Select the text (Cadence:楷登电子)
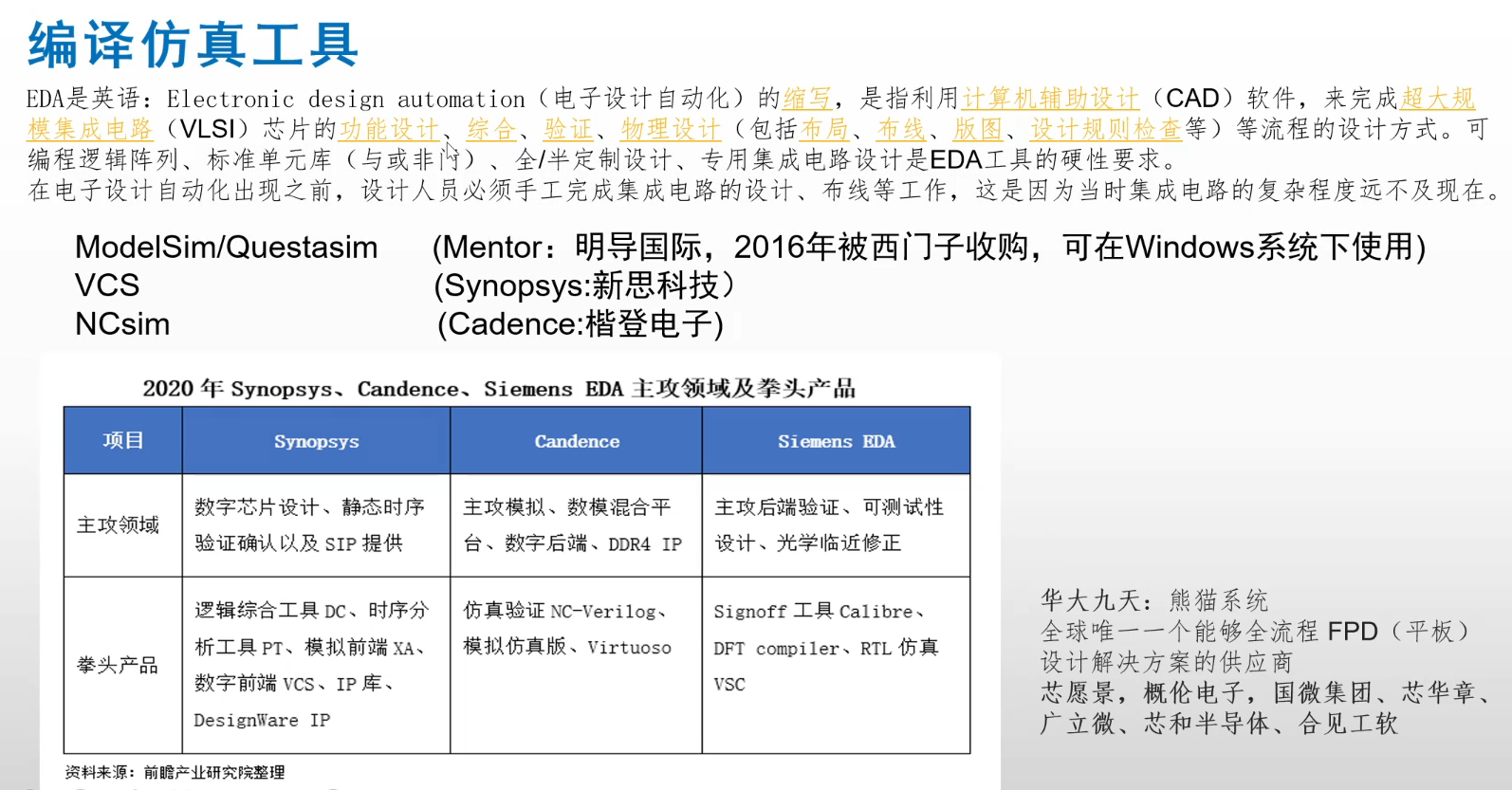This screenshot has width=1512, height=790. click(x=581, y=324)
